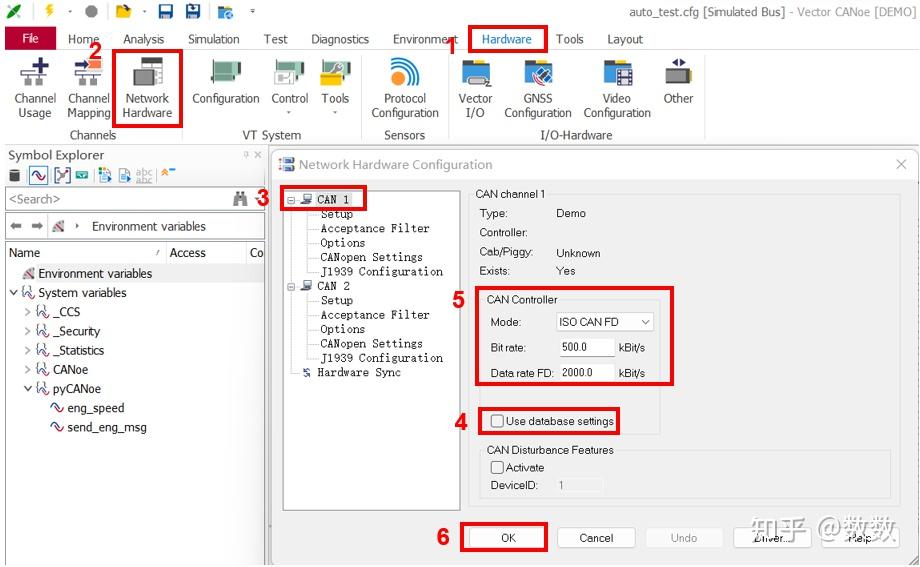Click the database icon in Symbol Explorer
The image size is (920, 567).
15,175
